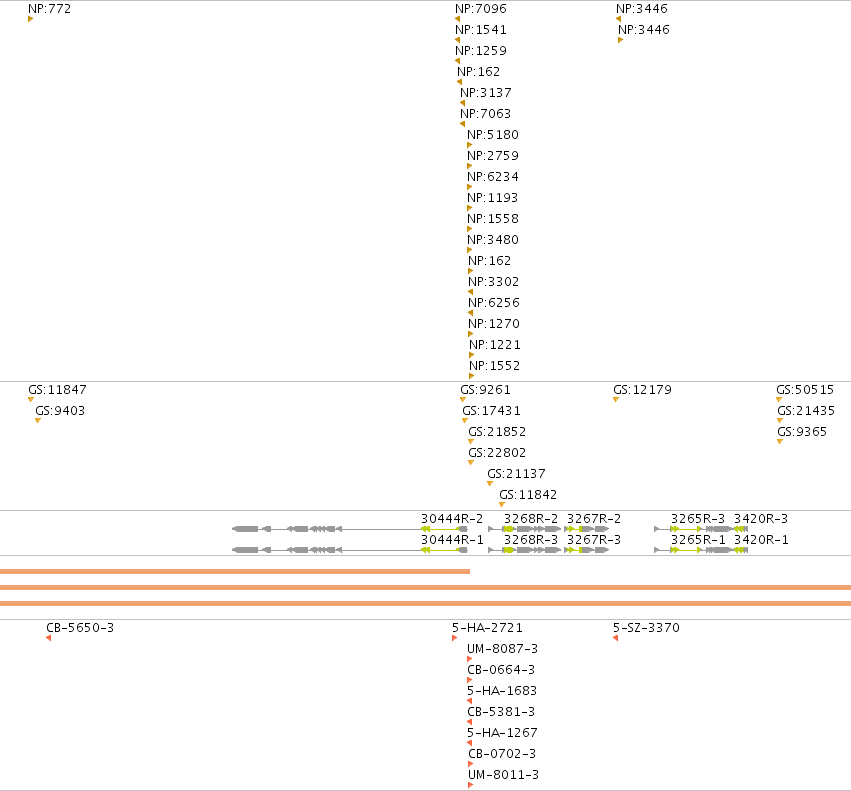The height and width of the screenshot is (791, 851).
Task: Click the GS:21435 label
Action: [806, 411]
